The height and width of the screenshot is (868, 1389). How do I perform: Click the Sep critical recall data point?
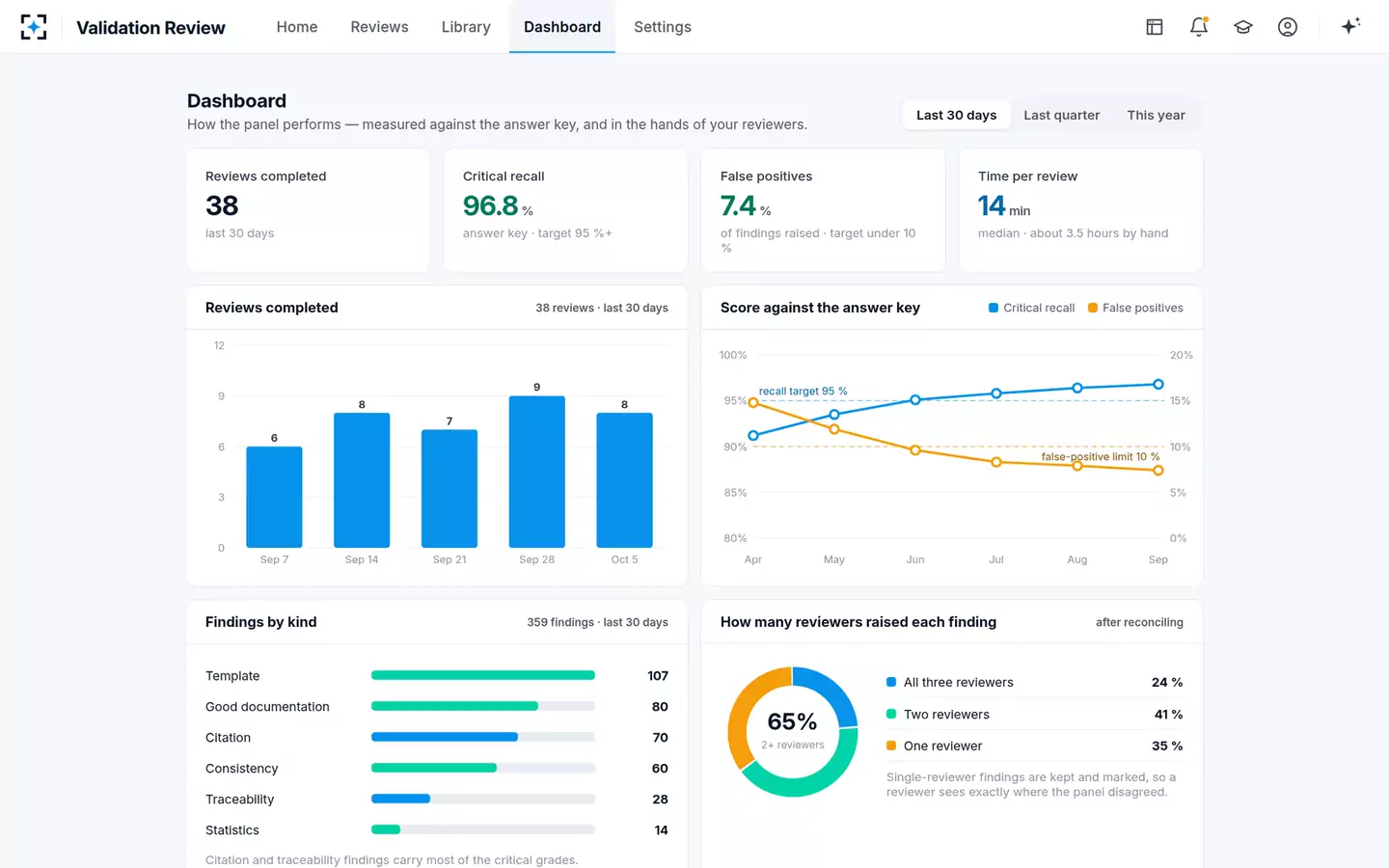click(1158, 384)
